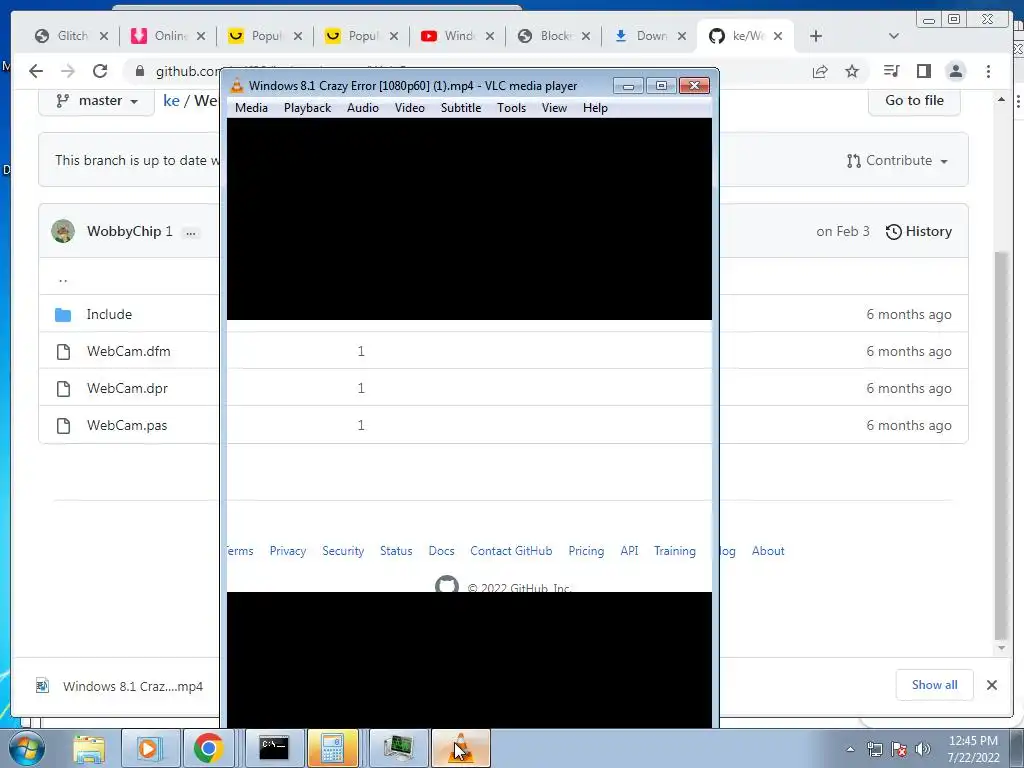1024x768 pixels.
Task: Go forward in Chrome
Action: coord(67,71)
